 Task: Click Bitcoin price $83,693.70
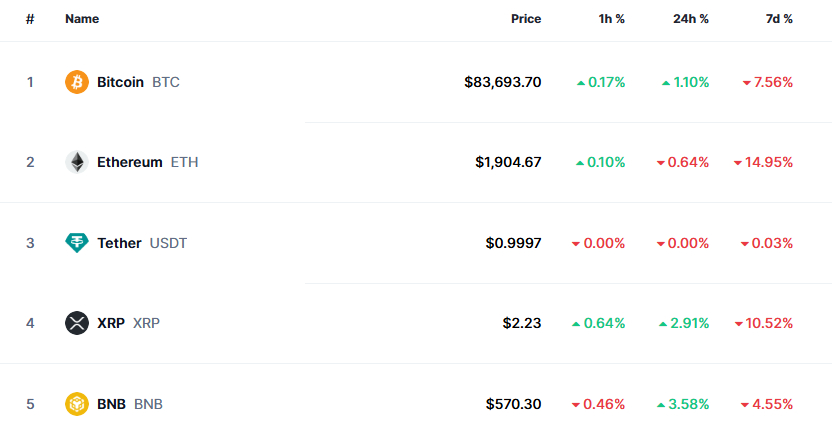pyautogui.click(x=502, y=82)
